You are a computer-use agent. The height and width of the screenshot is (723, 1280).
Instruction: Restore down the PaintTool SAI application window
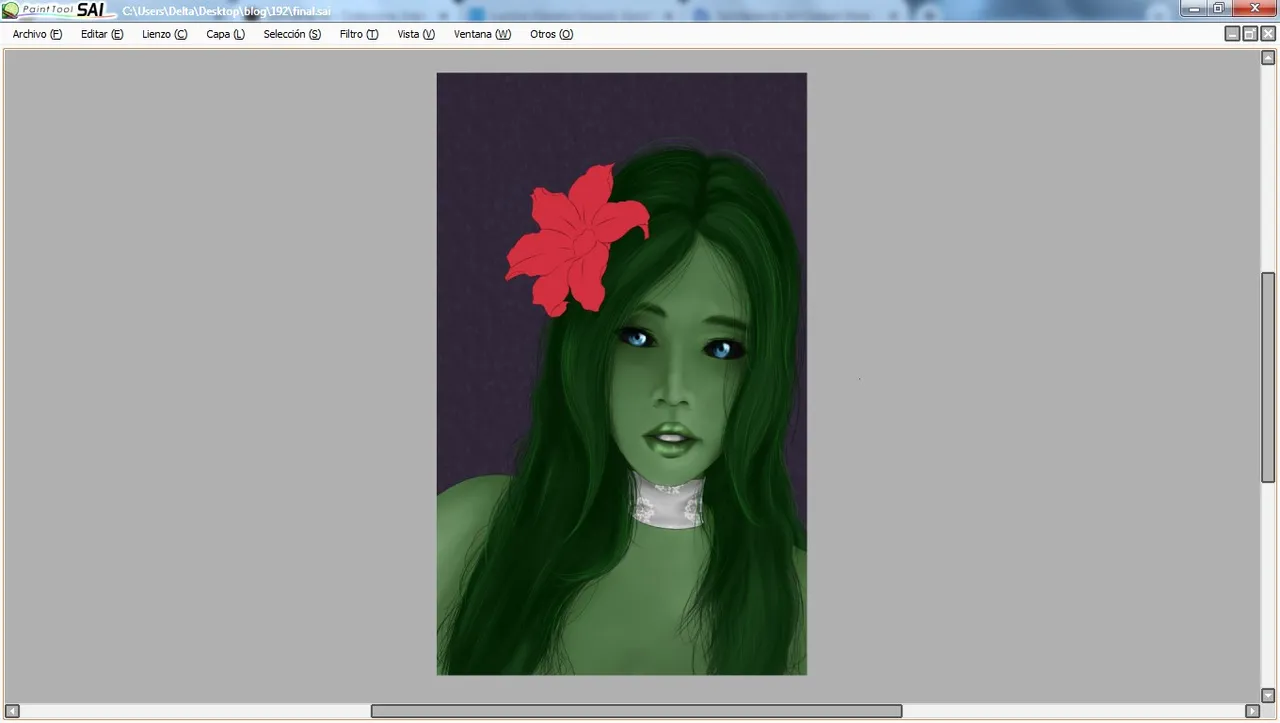1219,9
